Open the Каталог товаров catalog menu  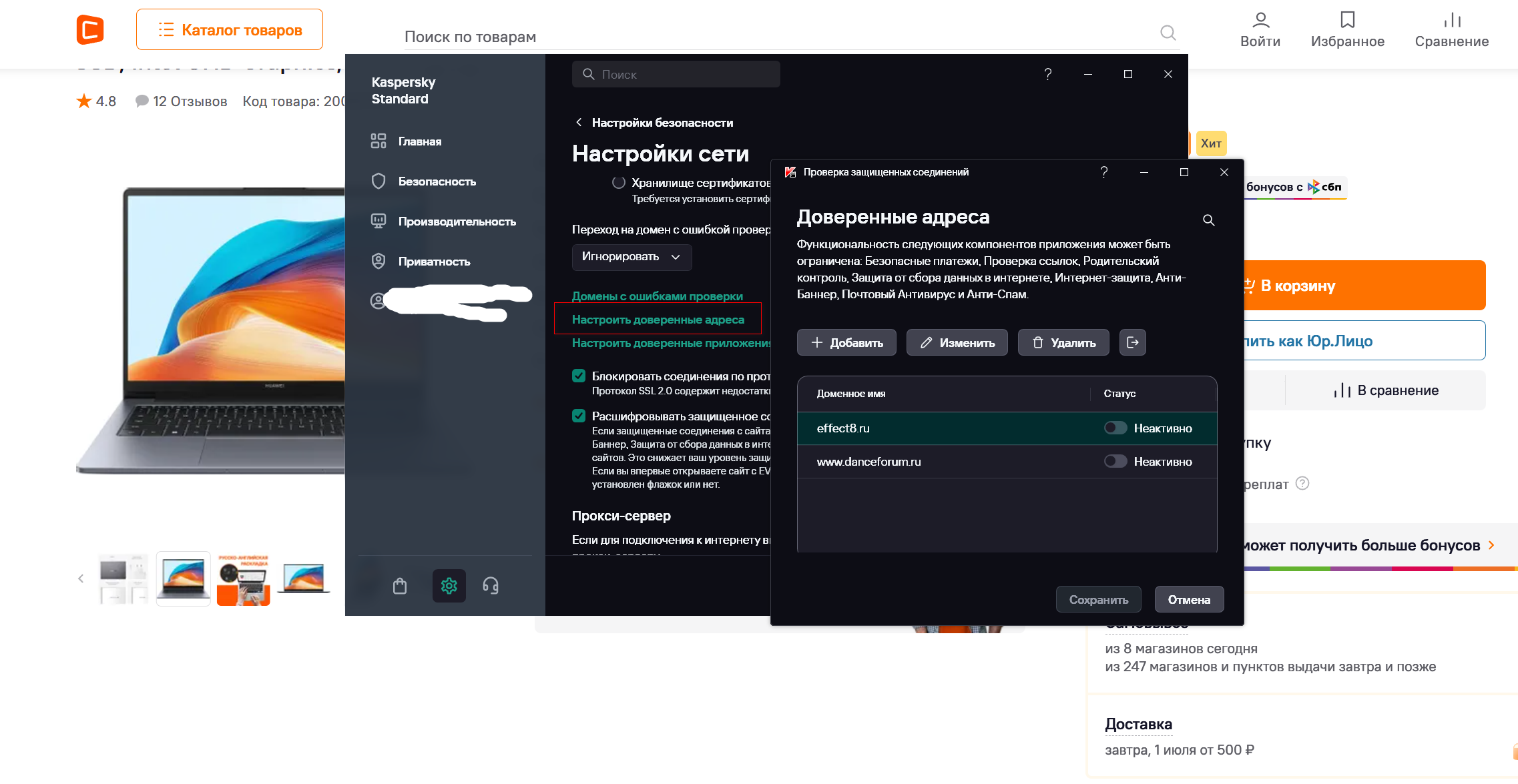tap(230, 29)
